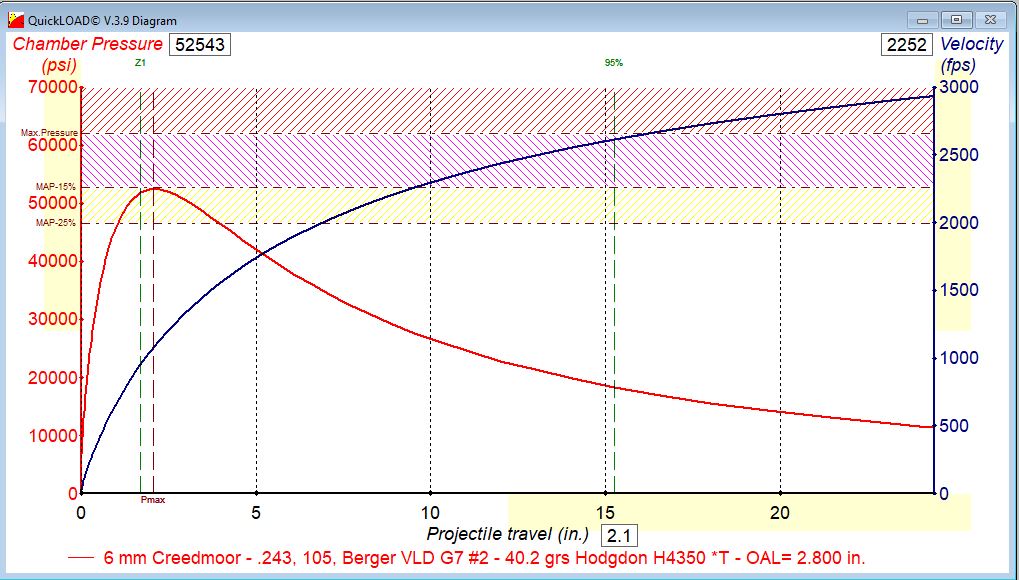Click the Projectile travel (in.) axis label
1019x580 pixels.
tap(508, 534)
